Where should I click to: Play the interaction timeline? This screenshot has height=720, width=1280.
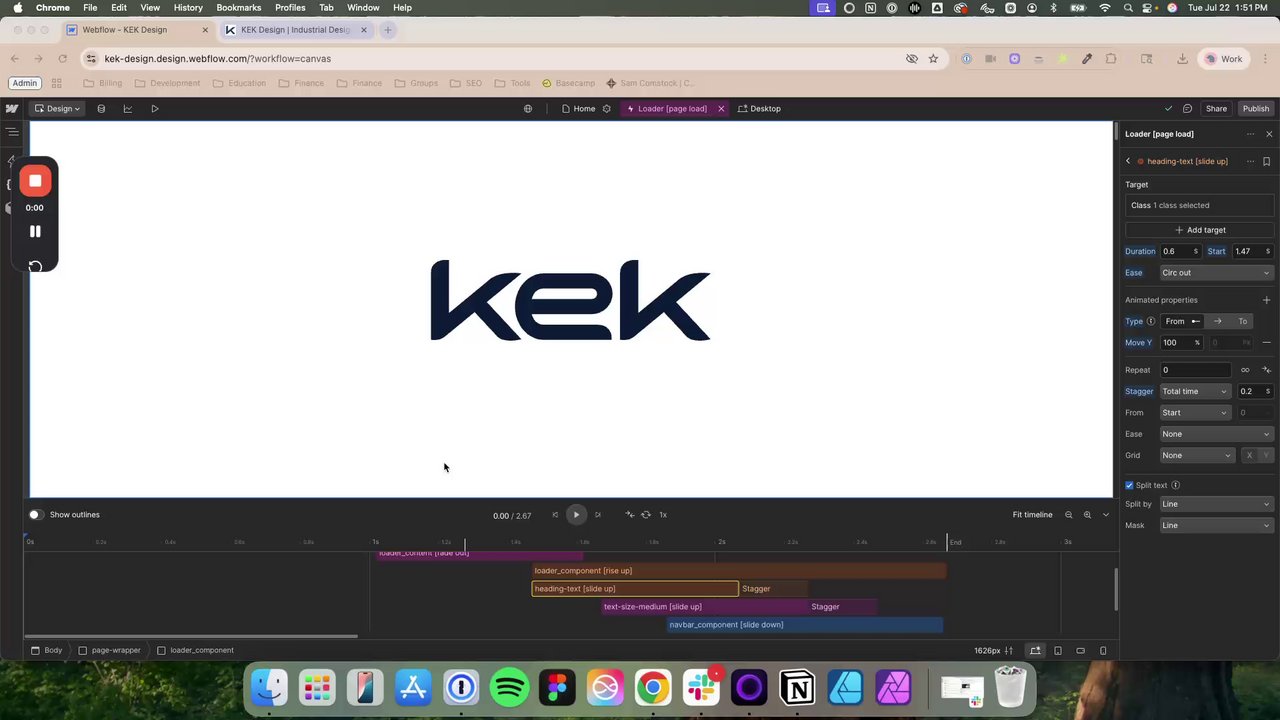click(x=576, y=515)
